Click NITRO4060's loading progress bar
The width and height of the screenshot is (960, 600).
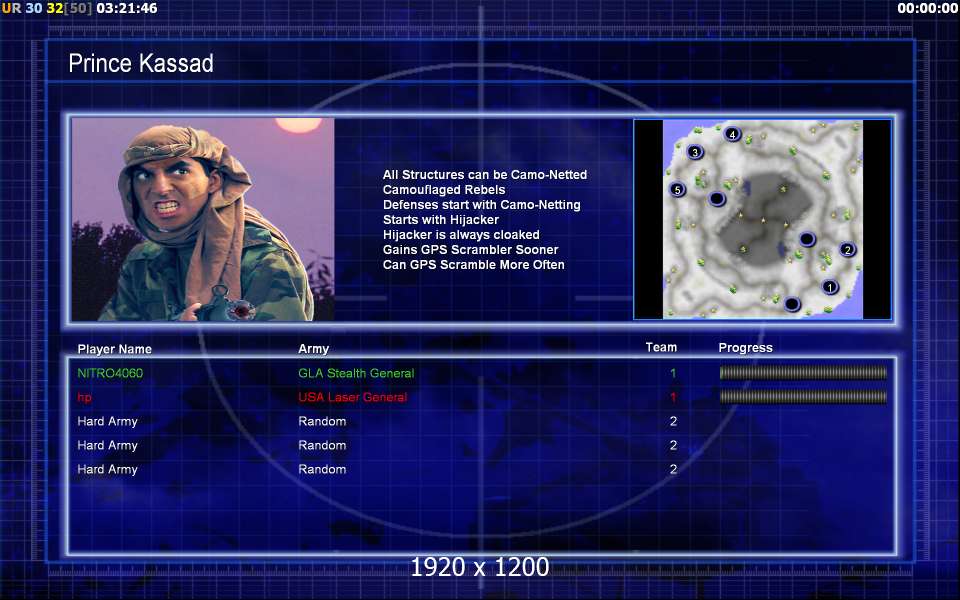coord(803,372)
